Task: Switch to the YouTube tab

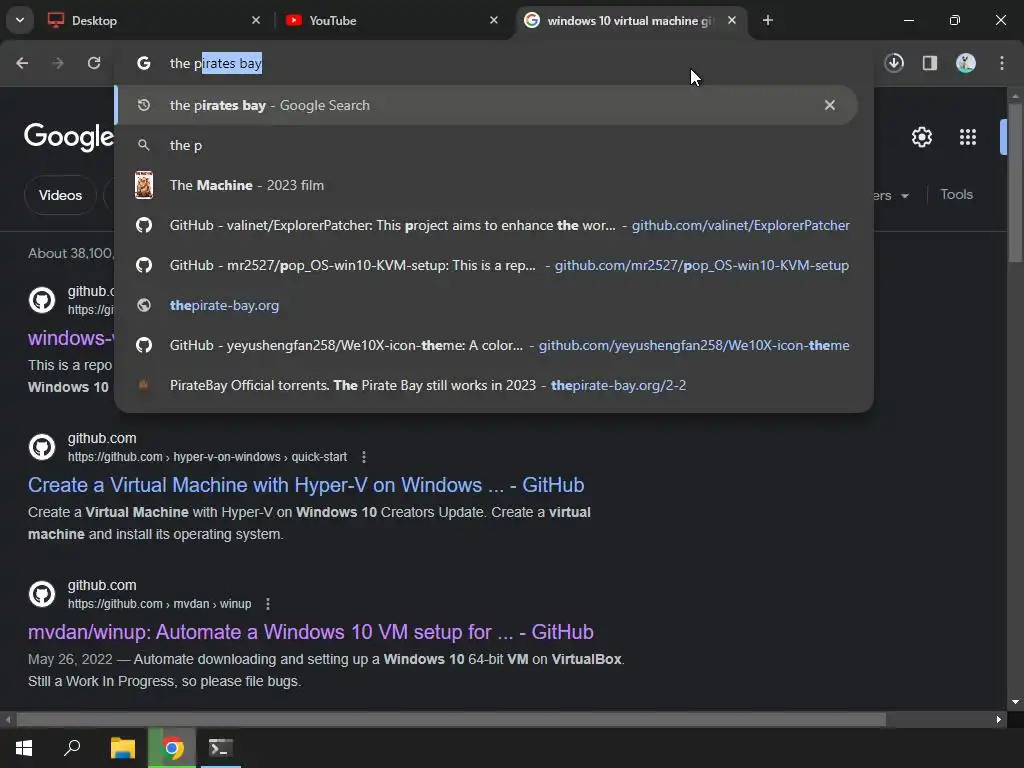Action: pyautogui.click(x=392, y=20)
